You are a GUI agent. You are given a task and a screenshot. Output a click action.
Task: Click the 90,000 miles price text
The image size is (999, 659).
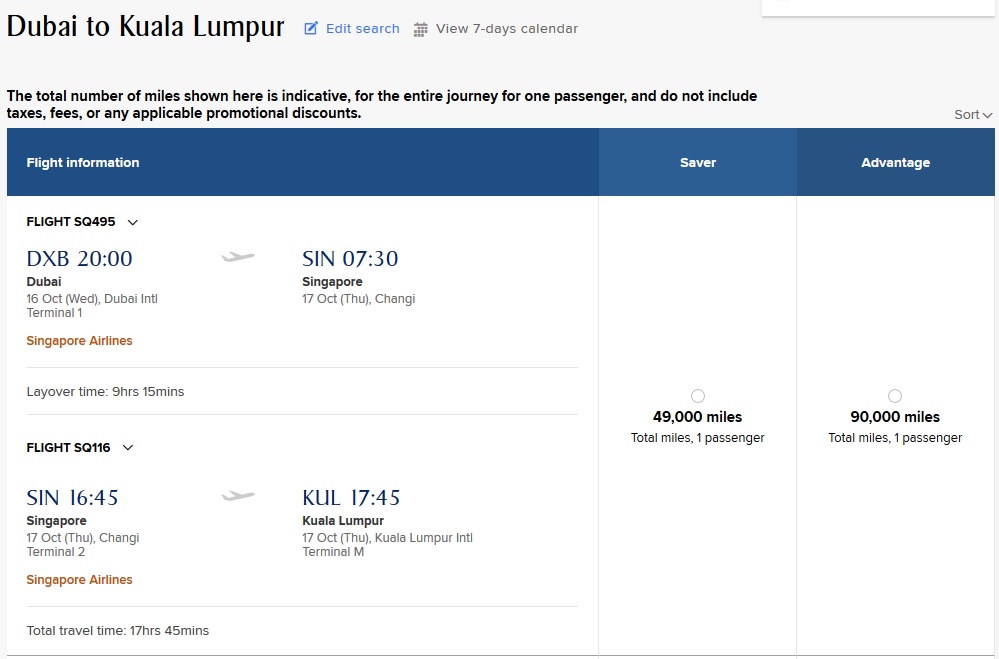point(895,417)
